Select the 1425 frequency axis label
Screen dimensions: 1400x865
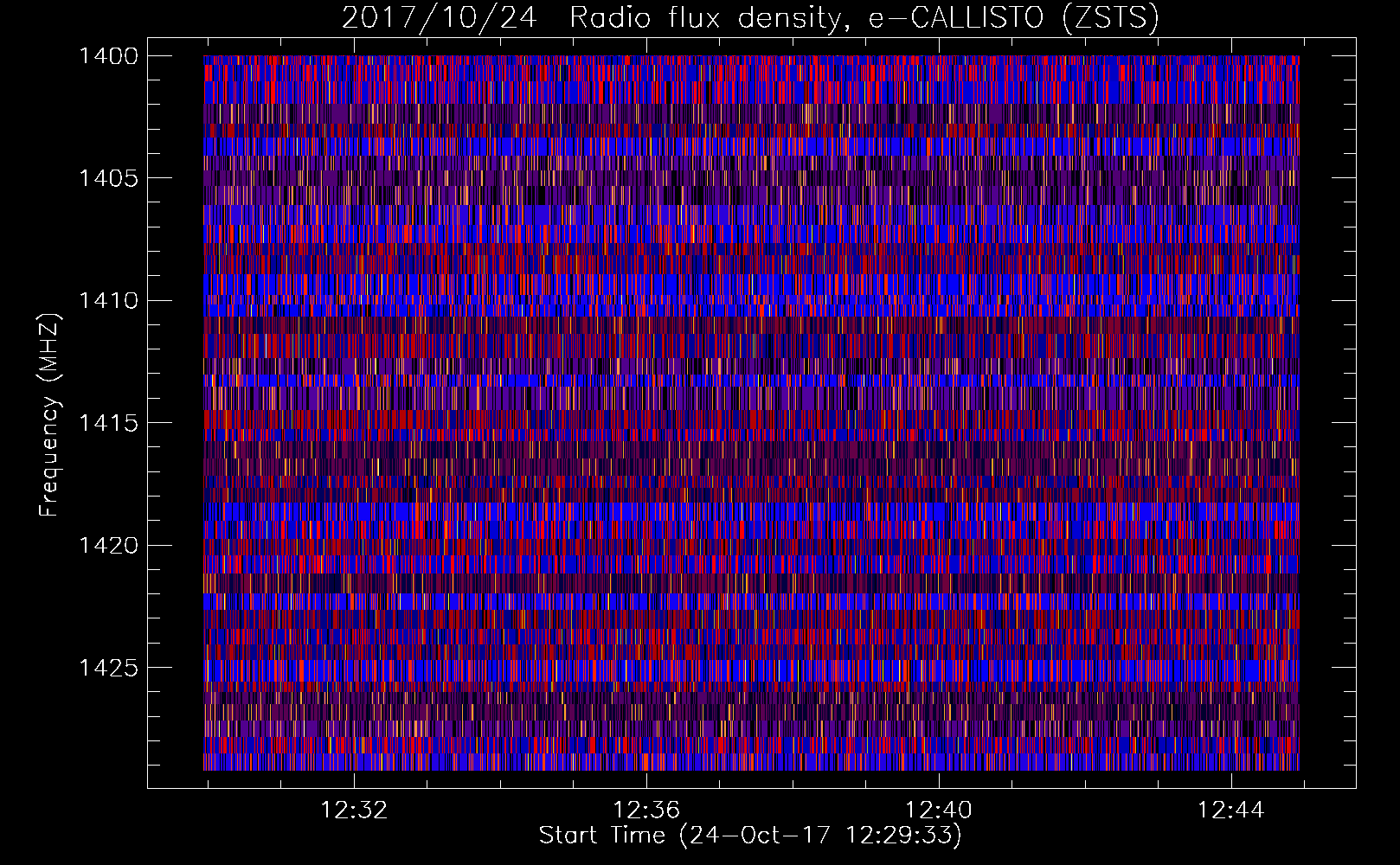[108, 668]
